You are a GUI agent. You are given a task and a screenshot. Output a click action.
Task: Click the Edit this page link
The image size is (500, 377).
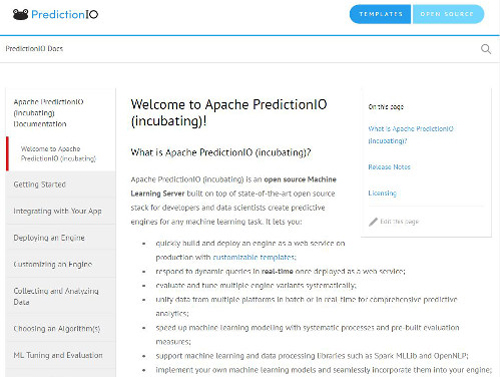click(399, 222)
